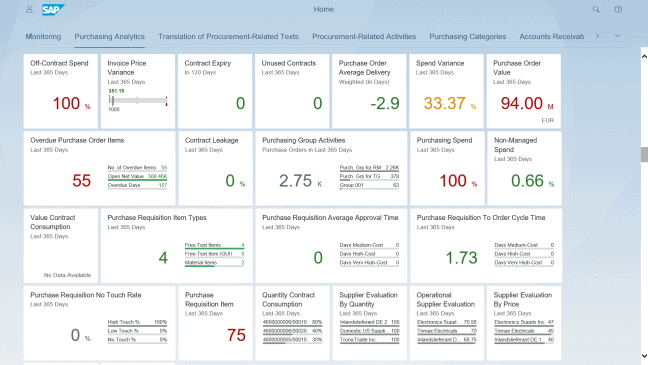Open Operational Supplier Evaluation tile
The image size is (648, 365).
446,323
